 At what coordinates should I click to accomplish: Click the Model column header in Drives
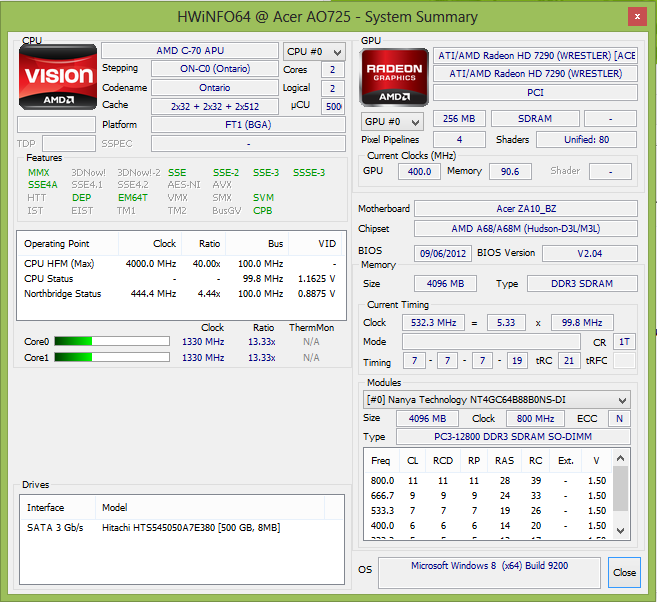(210, 508)
